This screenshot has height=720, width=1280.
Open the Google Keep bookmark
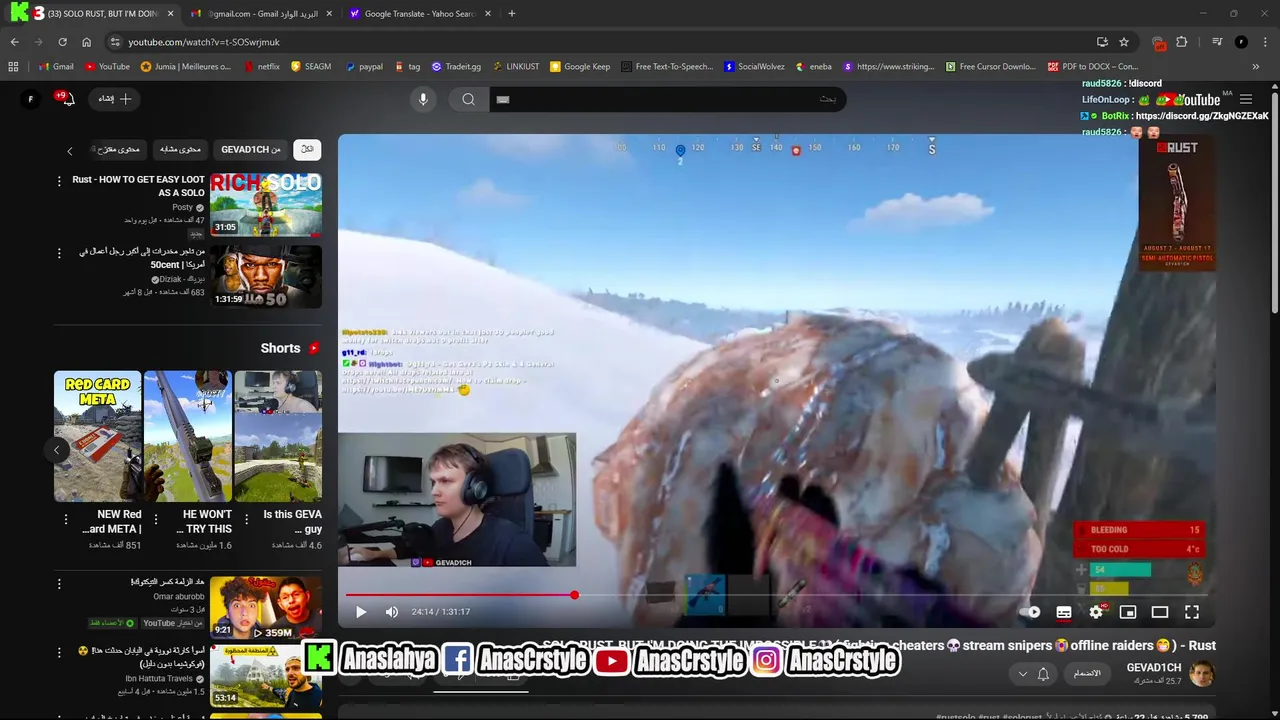tap(580, 67)
